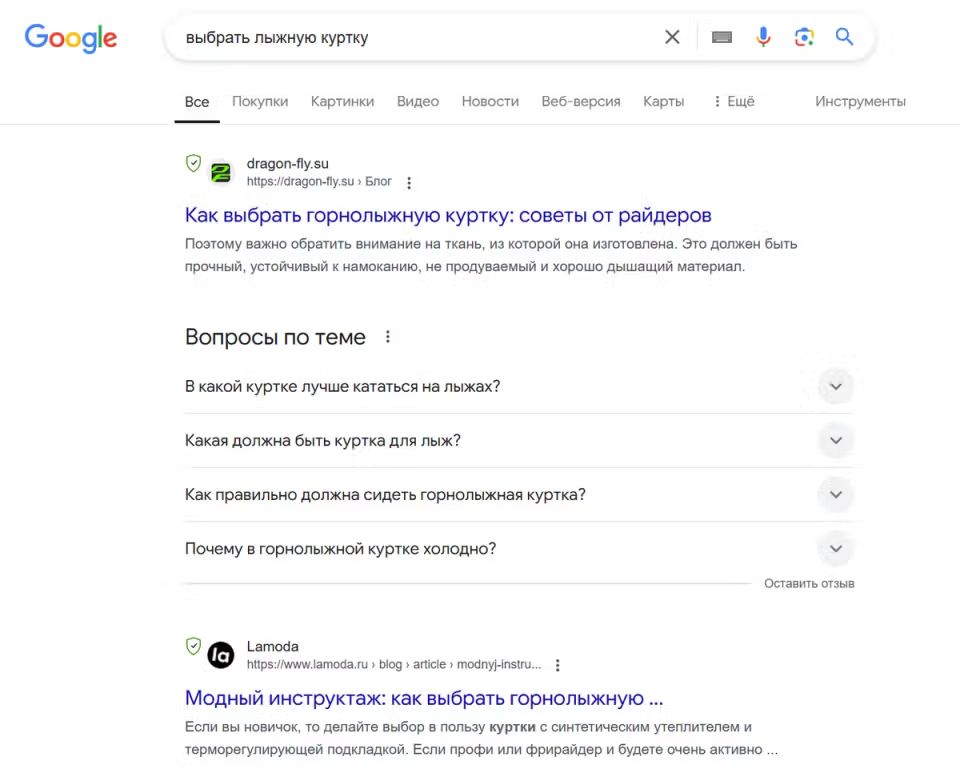
Task: Expand question В какой куртке лучше кататься
Action: 835,386
